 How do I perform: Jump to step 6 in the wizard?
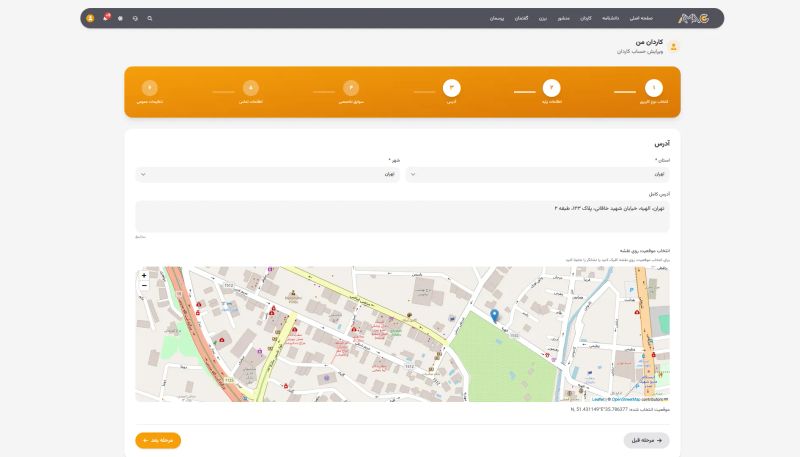(x=149, y=88)
